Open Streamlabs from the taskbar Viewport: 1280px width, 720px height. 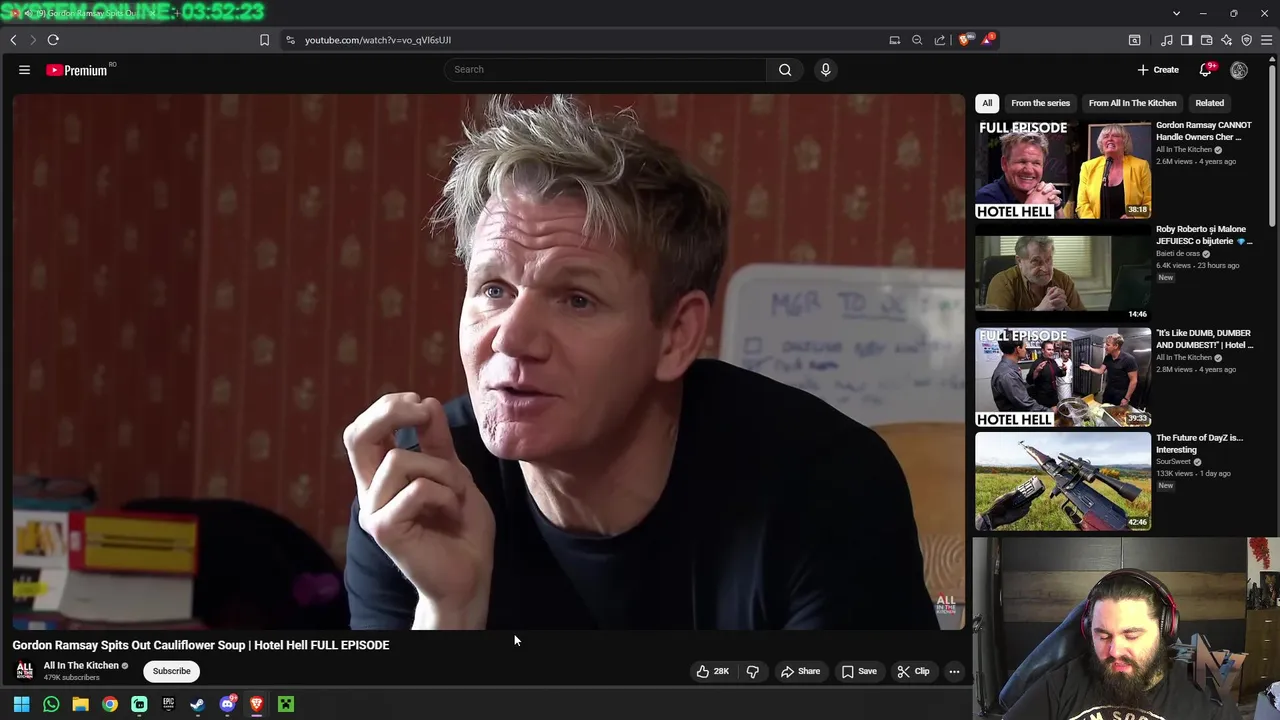pyautogui.click(x=139, y=704)
